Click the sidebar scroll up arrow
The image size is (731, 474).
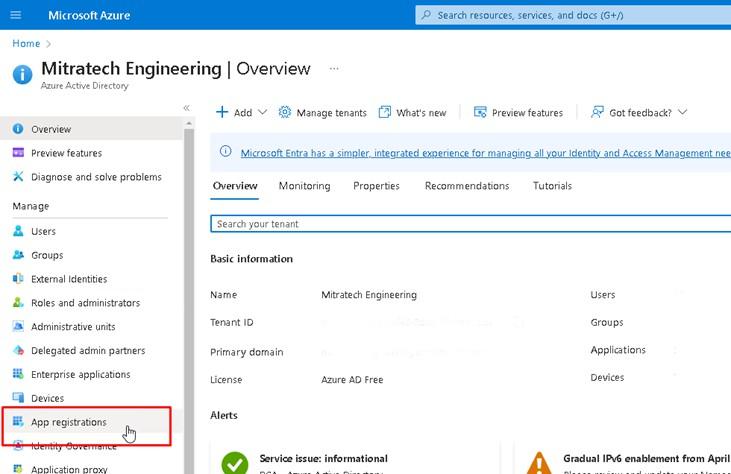pyautogui.click(x=189, y=124)
